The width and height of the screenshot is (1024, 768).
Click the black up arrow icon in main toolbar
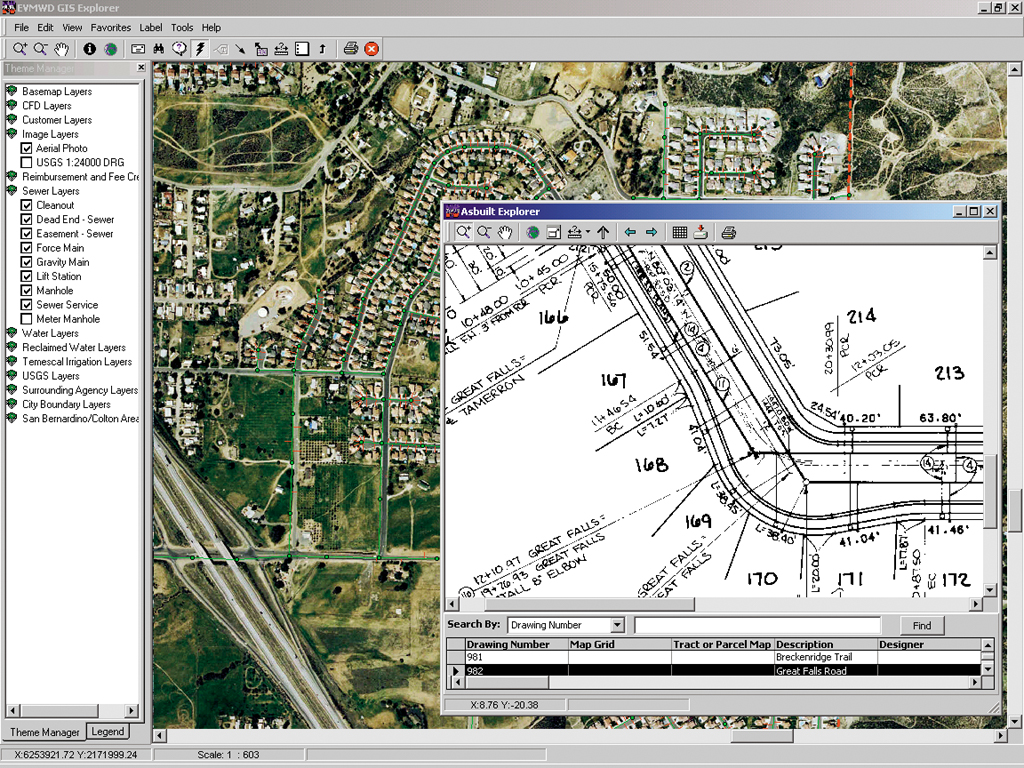[323, 48]
